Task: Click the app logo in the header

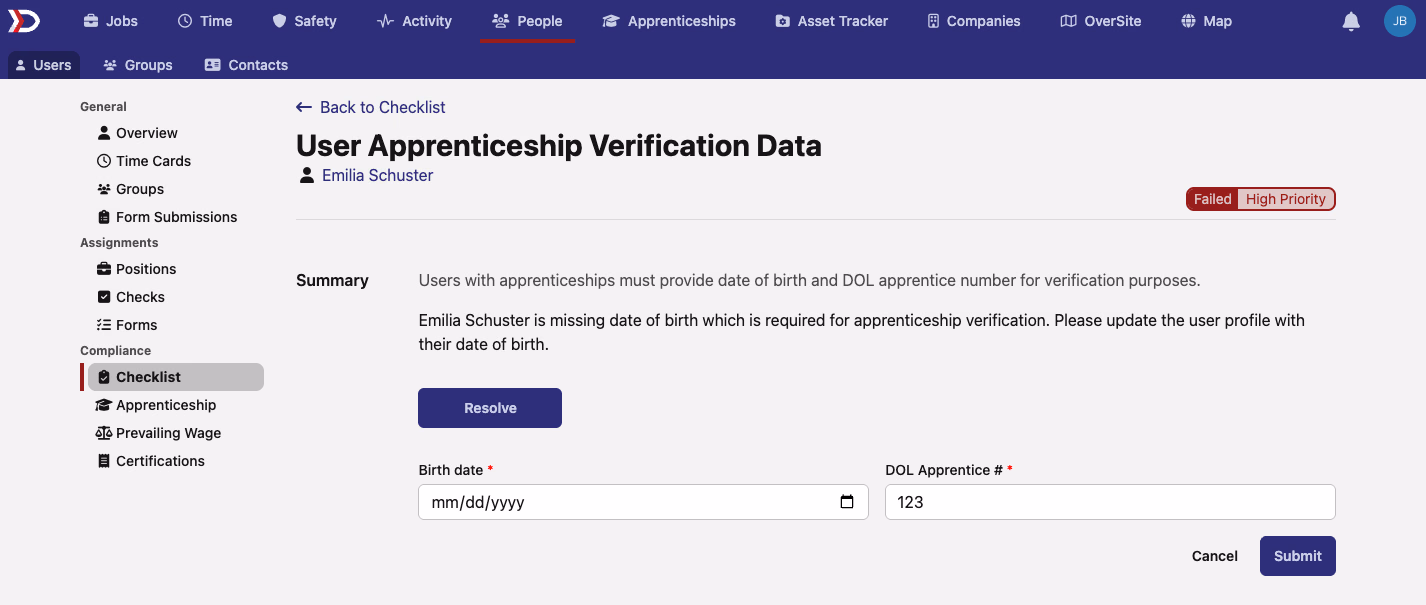Action: coord(24,21)
